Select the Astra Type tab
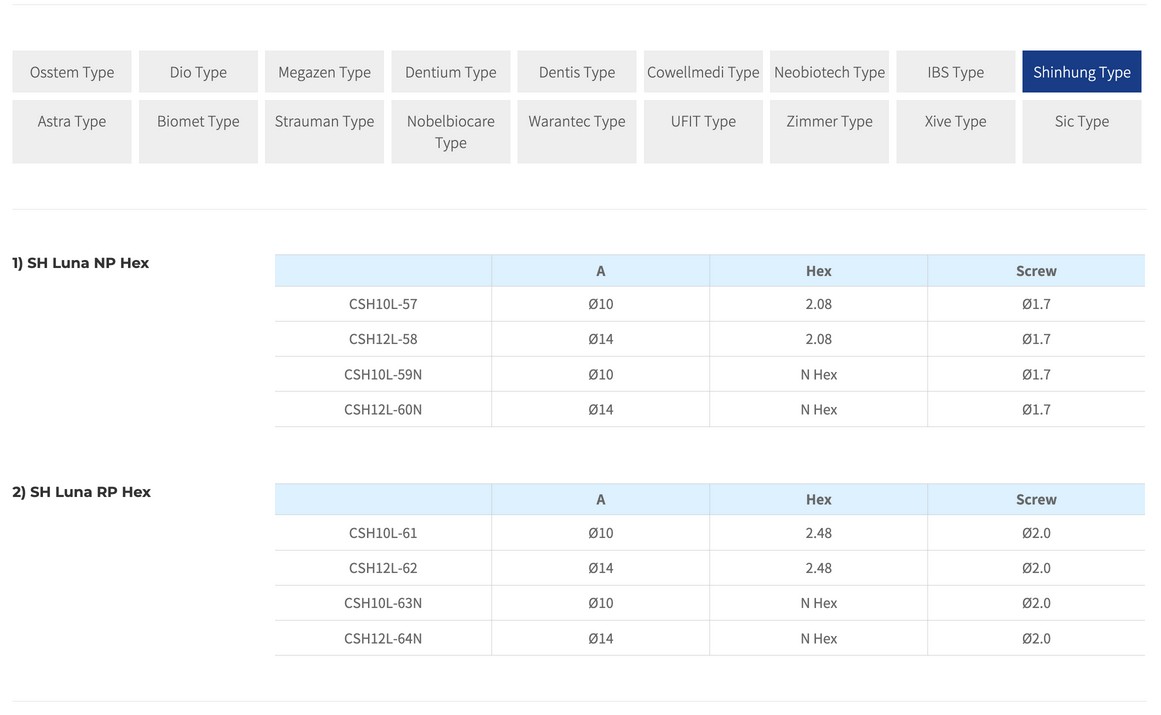Screen dimensions: 1161x715 click(72, 122)
